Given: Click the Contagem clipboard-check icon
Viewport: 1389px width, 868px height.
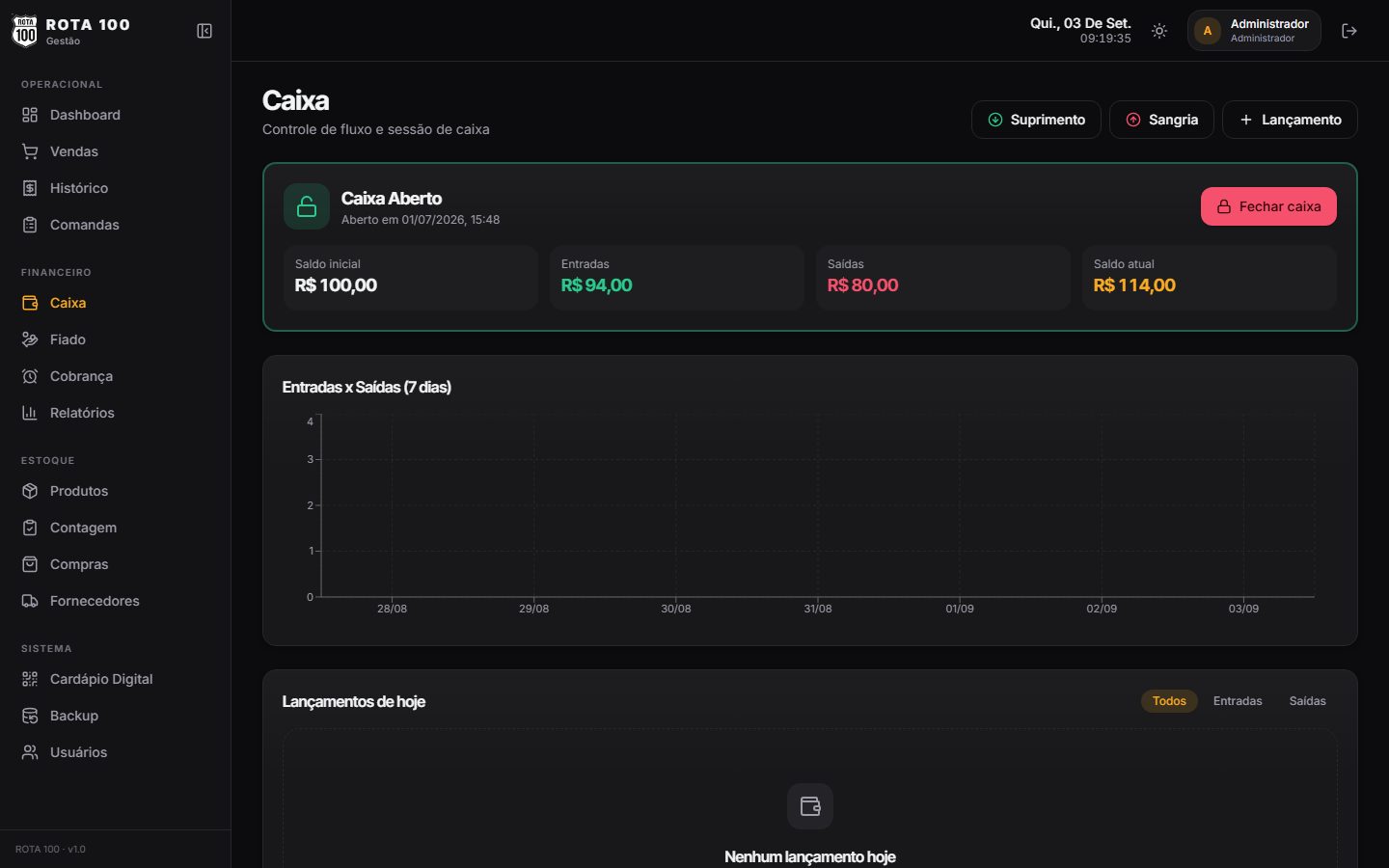Looking at the screenshot, I should (x=30, y=528).
